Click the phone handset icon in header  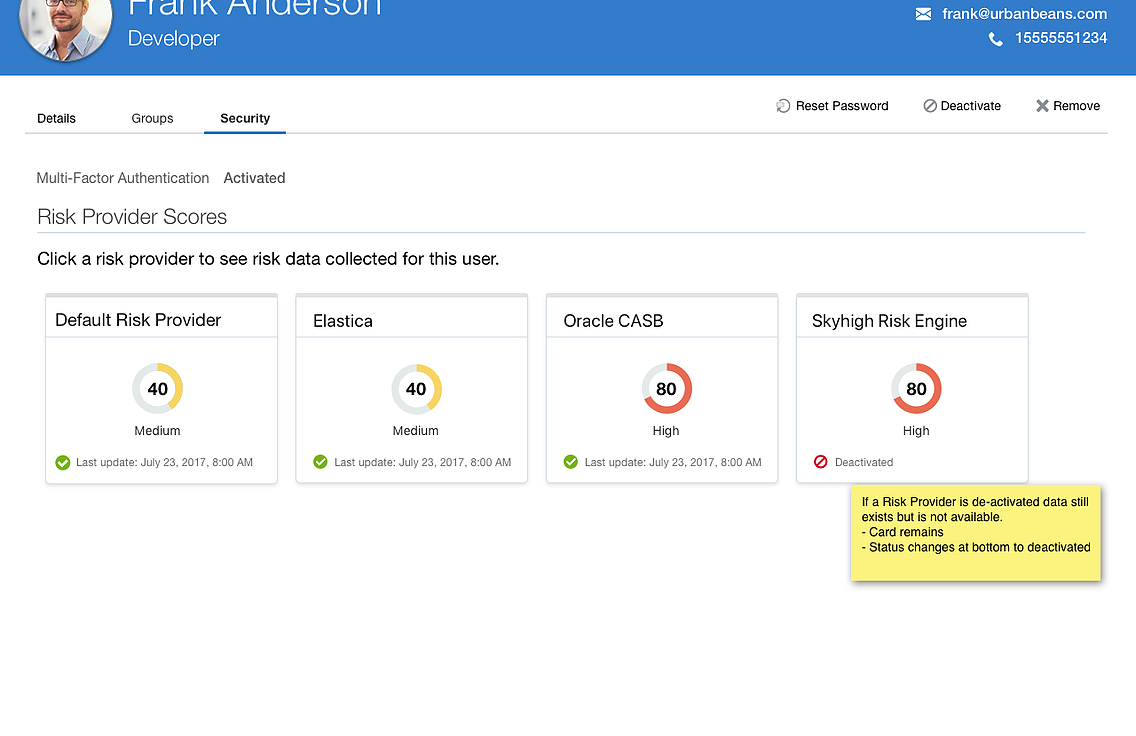click(996, 39)
